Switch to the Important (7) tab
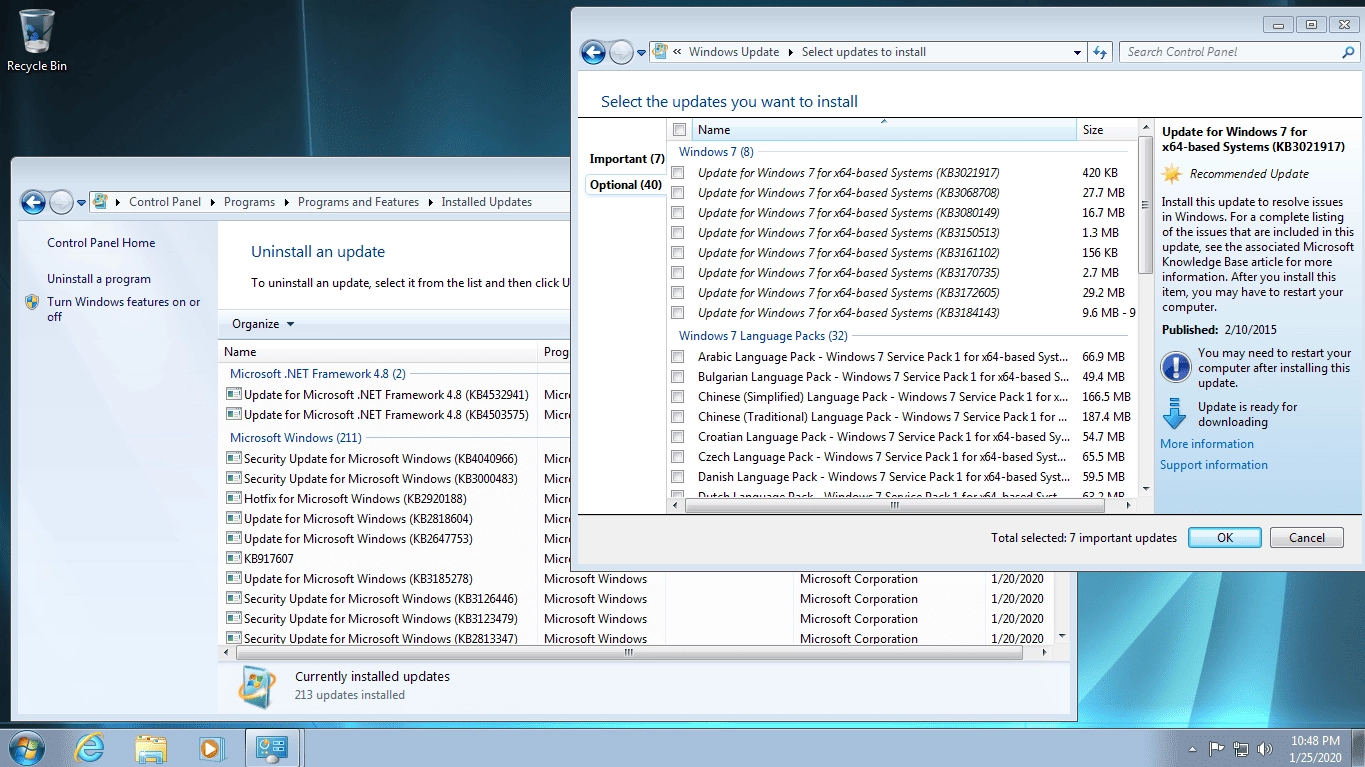This screenshot has width=1365, height=767. pyautogui.click(x=627, y=159)
